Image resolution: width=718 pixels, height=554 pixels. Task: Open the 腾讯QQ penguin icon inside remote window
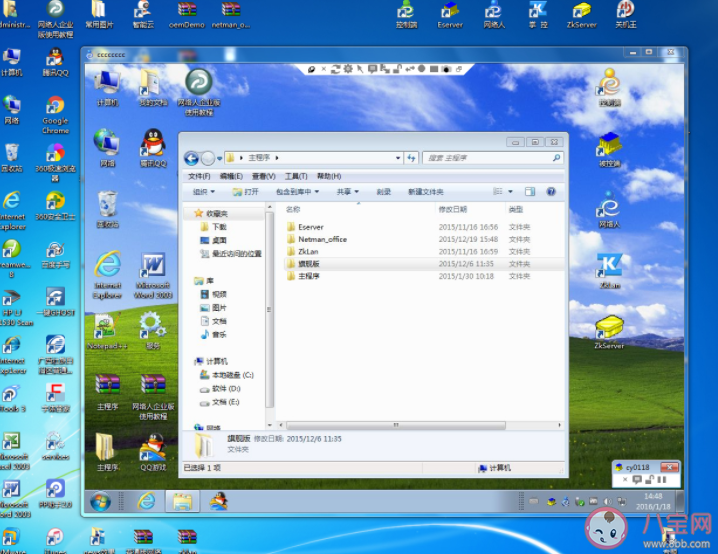pos(152,142)
